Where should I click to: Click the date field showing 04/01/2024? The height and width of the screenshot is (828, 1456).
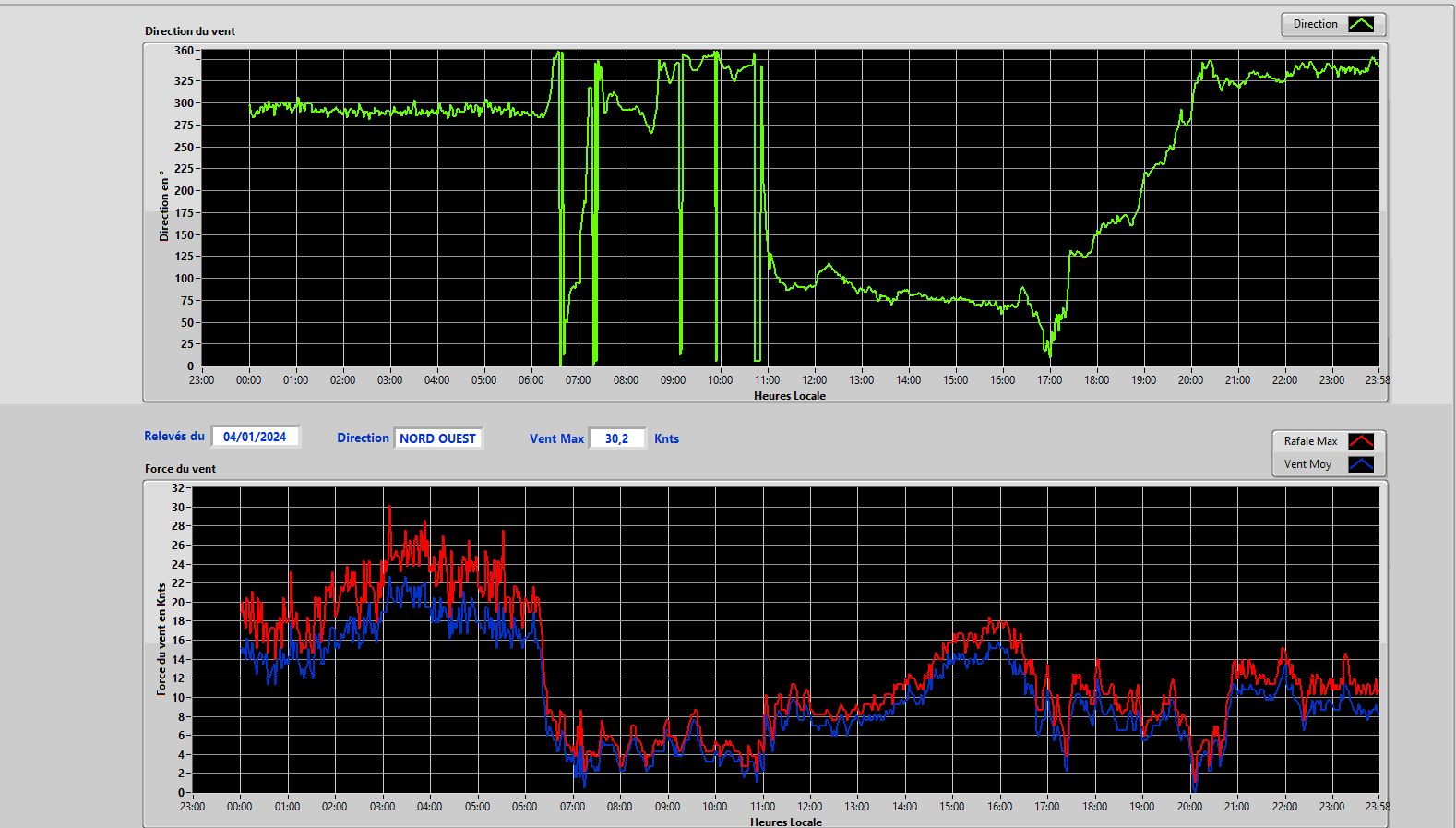(256, 437)
